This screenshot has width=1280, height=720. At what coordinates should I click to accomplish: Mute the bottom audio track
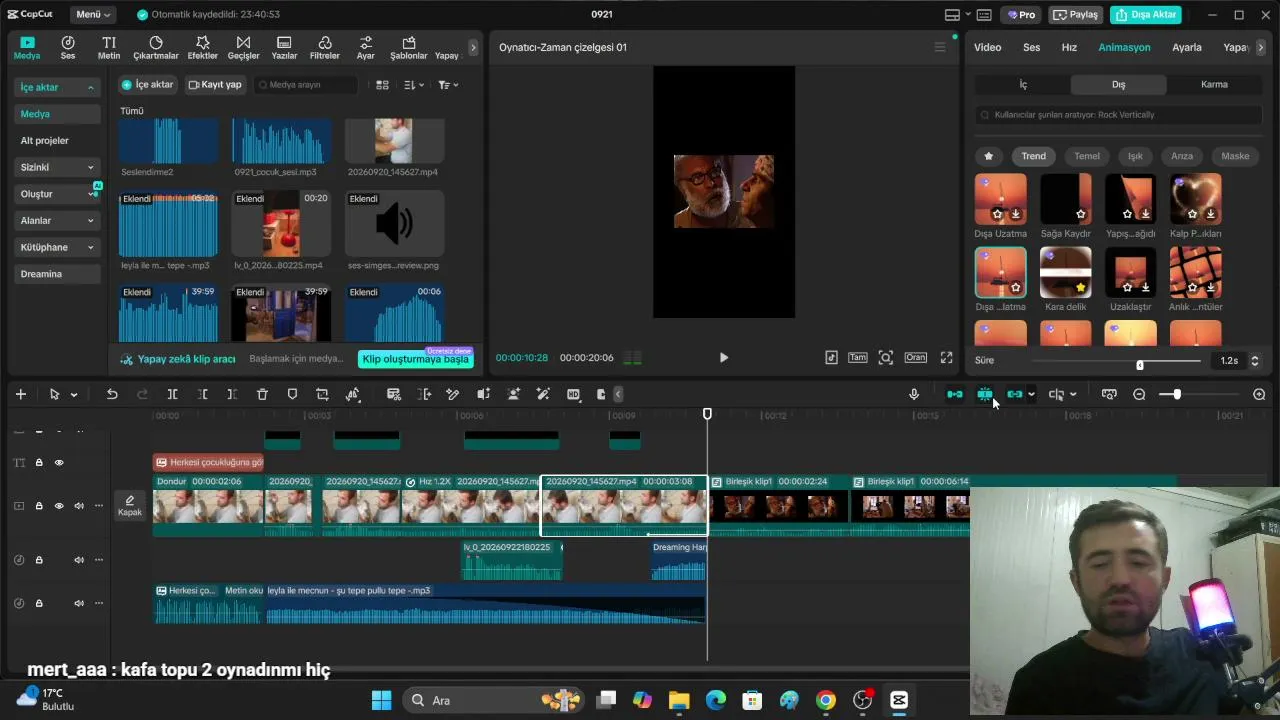click(79, 603)
